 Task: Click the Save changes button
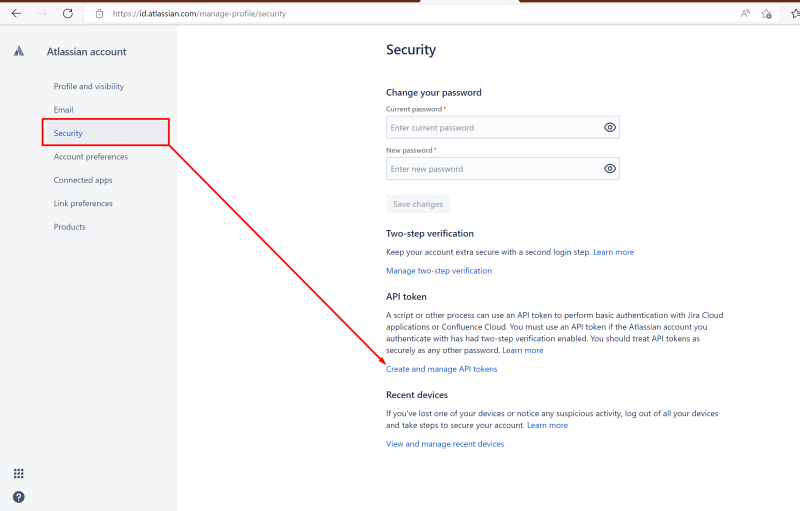click(x=418, y=204)
